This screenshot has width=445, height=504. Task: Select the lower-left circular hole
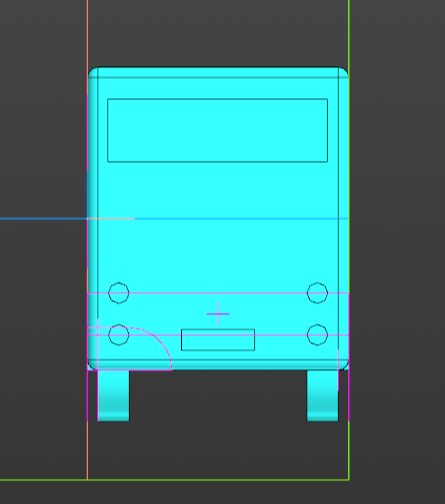coord(119,334)
